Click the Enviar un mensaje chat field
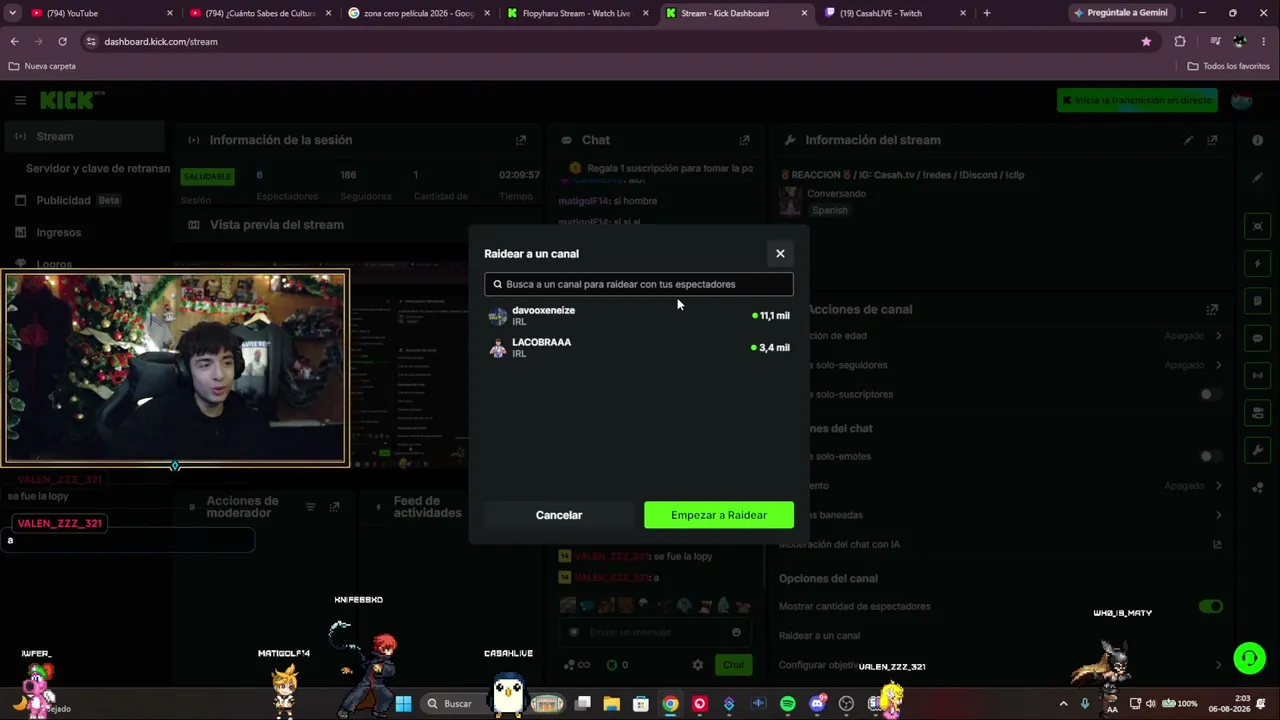Viewport: 1280px width, 720px height. click(656, 632)
